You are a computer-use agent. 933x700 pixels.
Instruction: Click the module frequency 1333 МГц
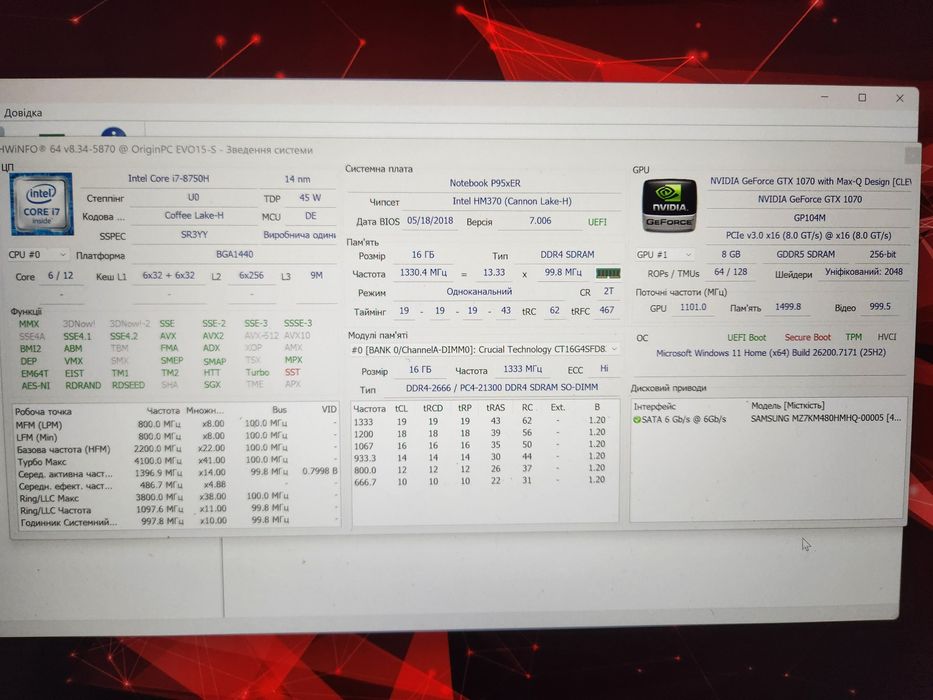click(522, 369)
